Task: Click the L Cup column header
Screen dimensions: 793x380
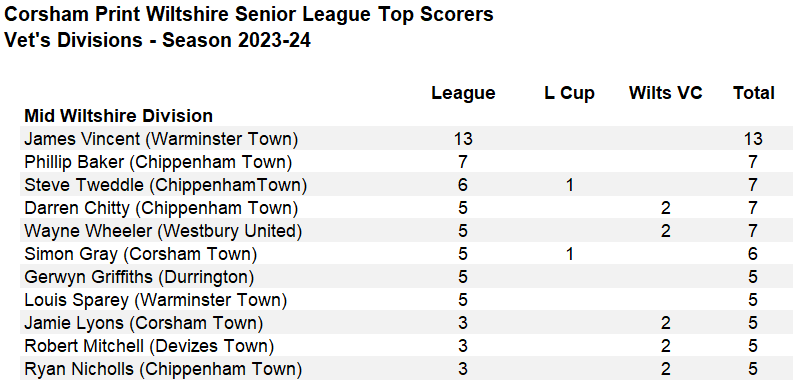Action: pos(569,93)
